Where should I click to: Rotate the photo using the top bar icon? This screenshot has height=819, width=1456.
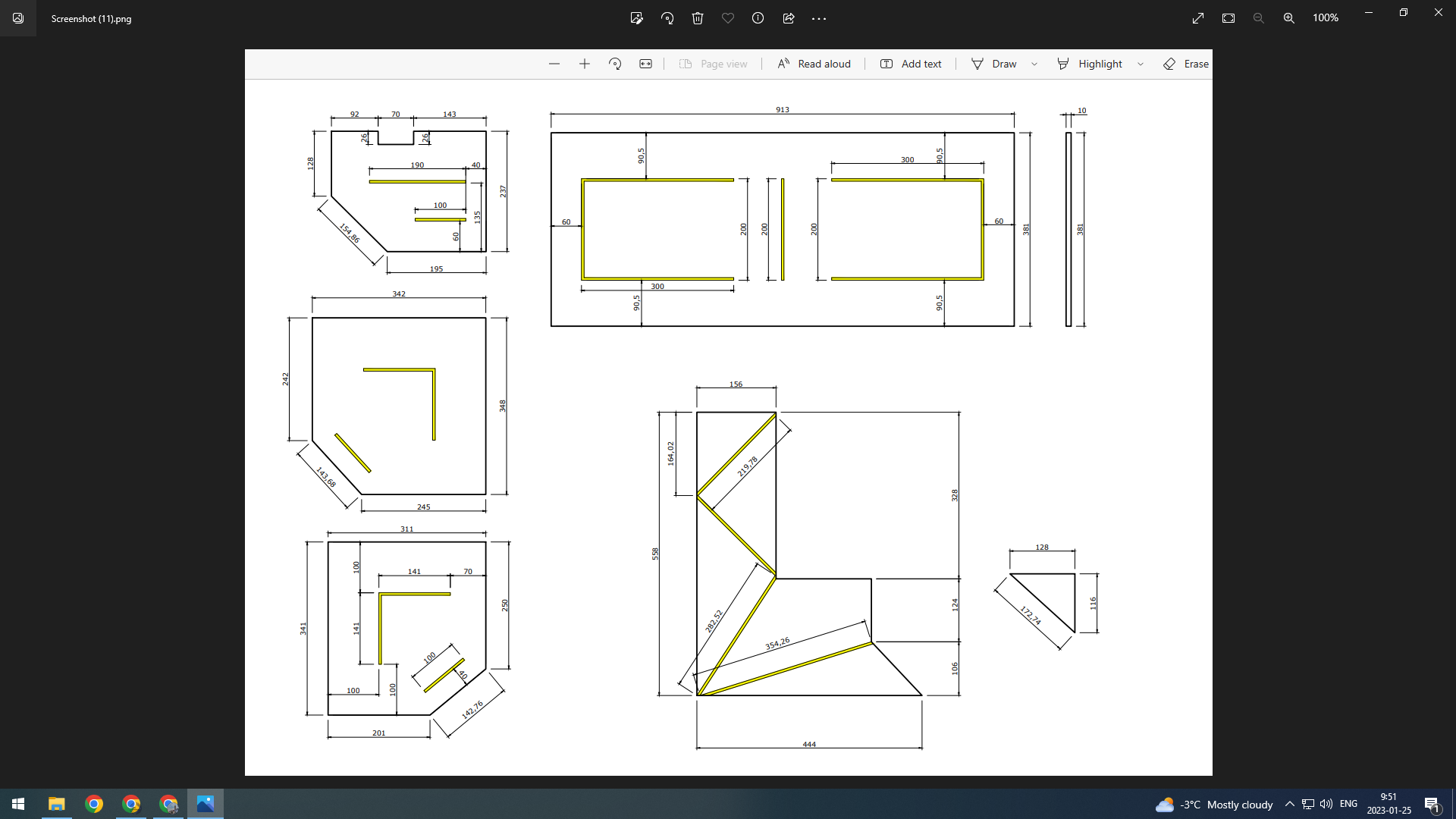pyautogui.click(x=667, y=18)
